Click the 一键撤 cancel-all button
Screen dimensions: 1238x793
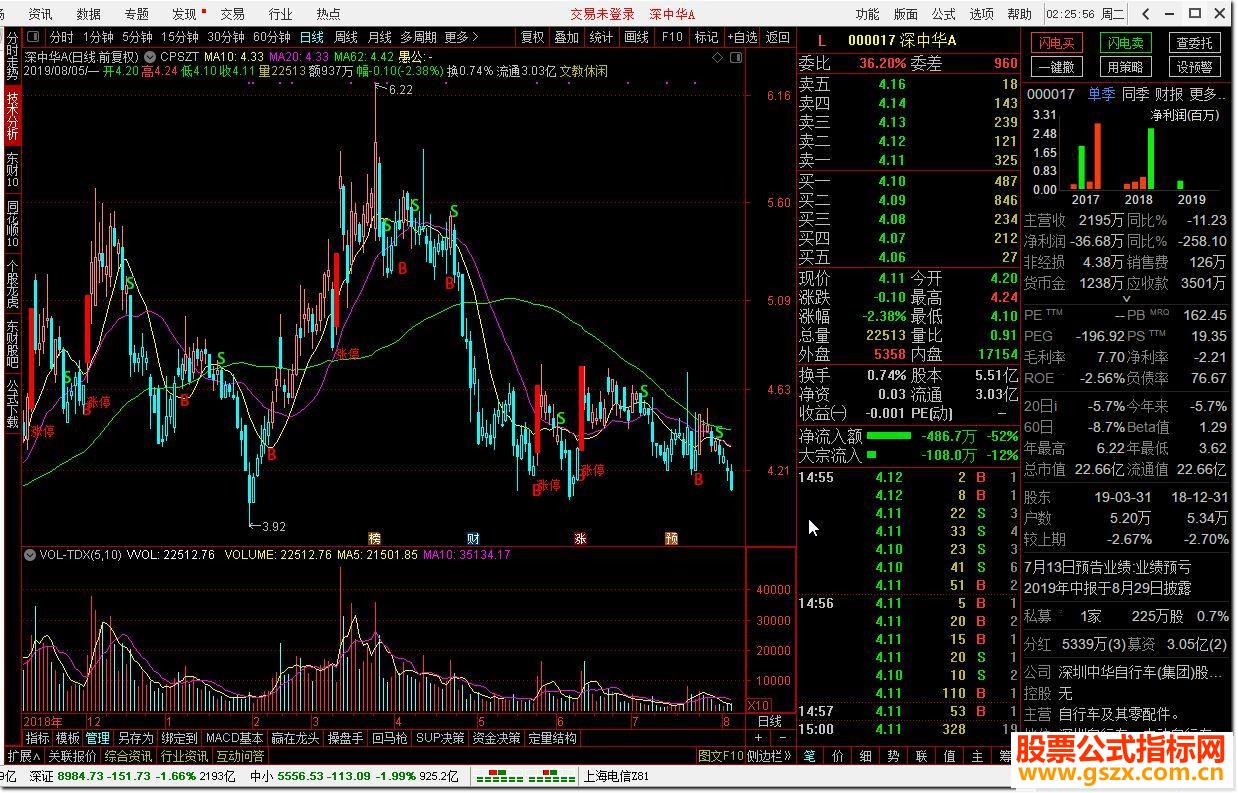point(1055,67)
